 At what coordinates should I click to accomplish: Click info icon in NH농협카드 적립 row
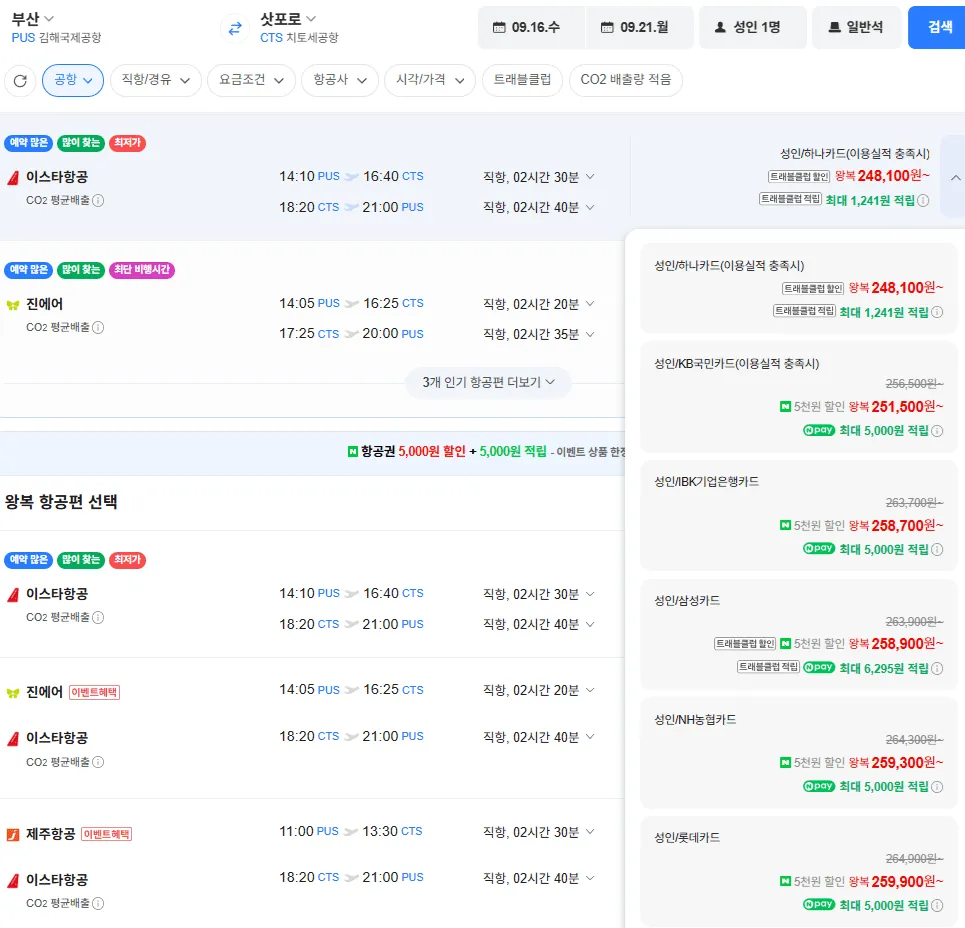pos(937,787)
